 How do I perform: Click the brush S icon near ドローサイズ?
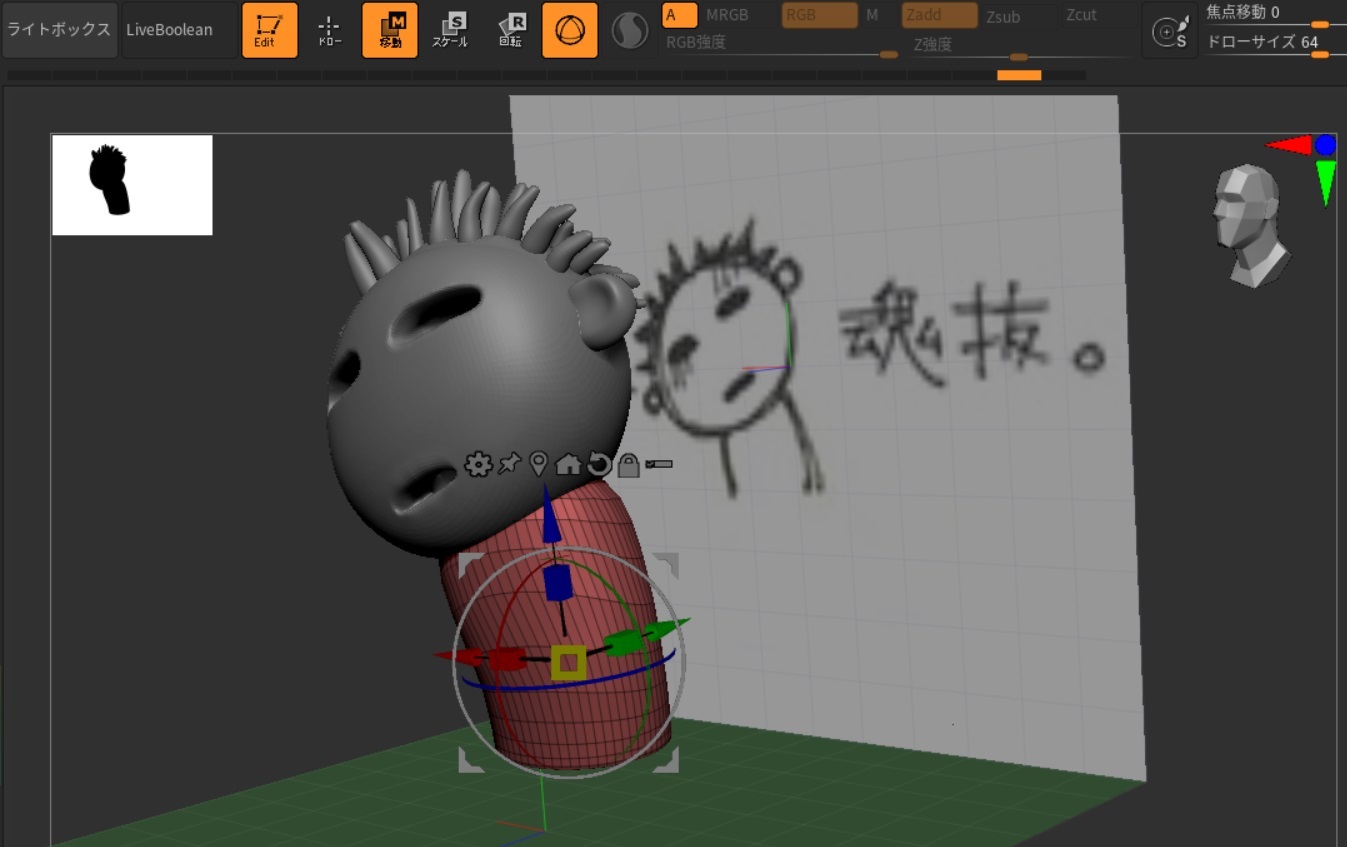(x=1169, y=30)
